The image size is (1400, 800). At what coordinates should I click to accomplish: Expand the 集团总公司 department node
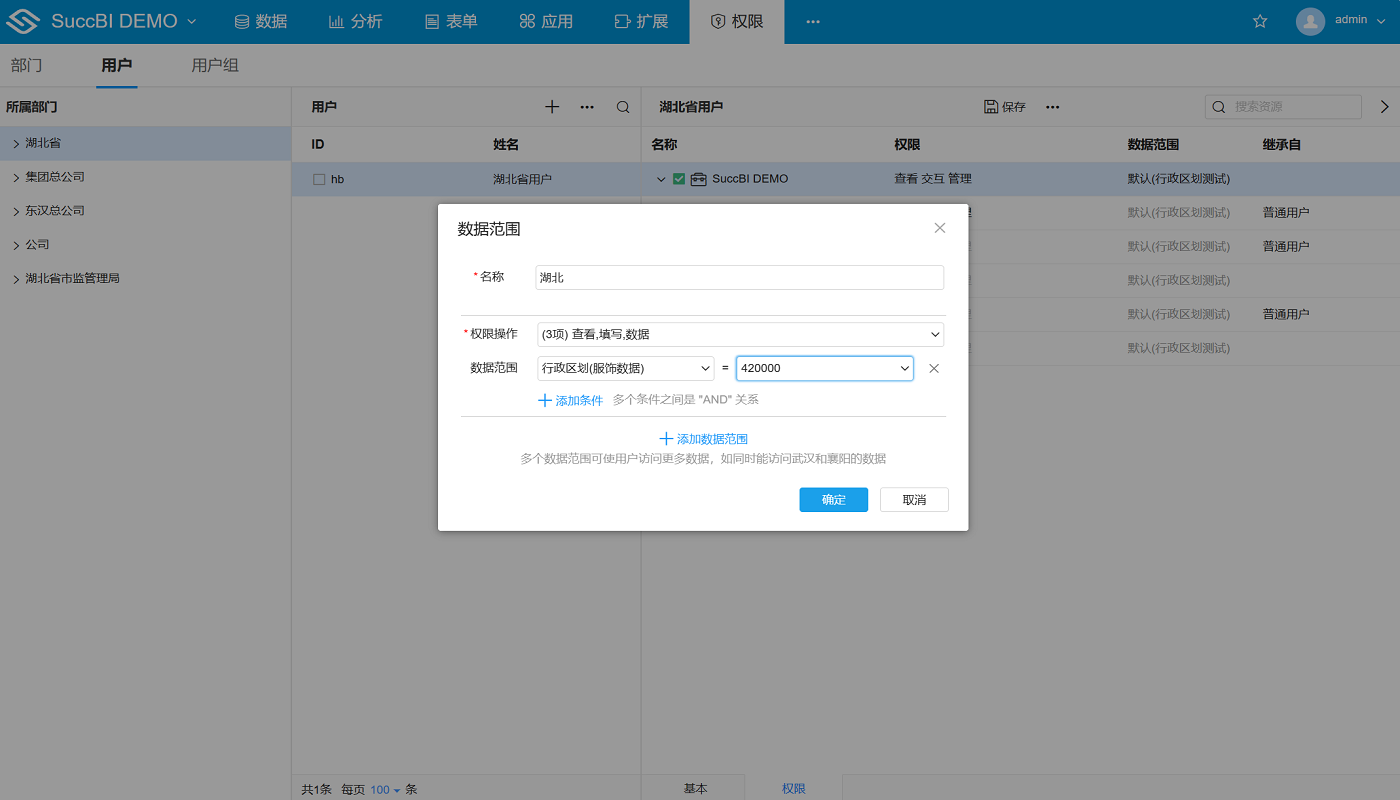tap(16, 177)
